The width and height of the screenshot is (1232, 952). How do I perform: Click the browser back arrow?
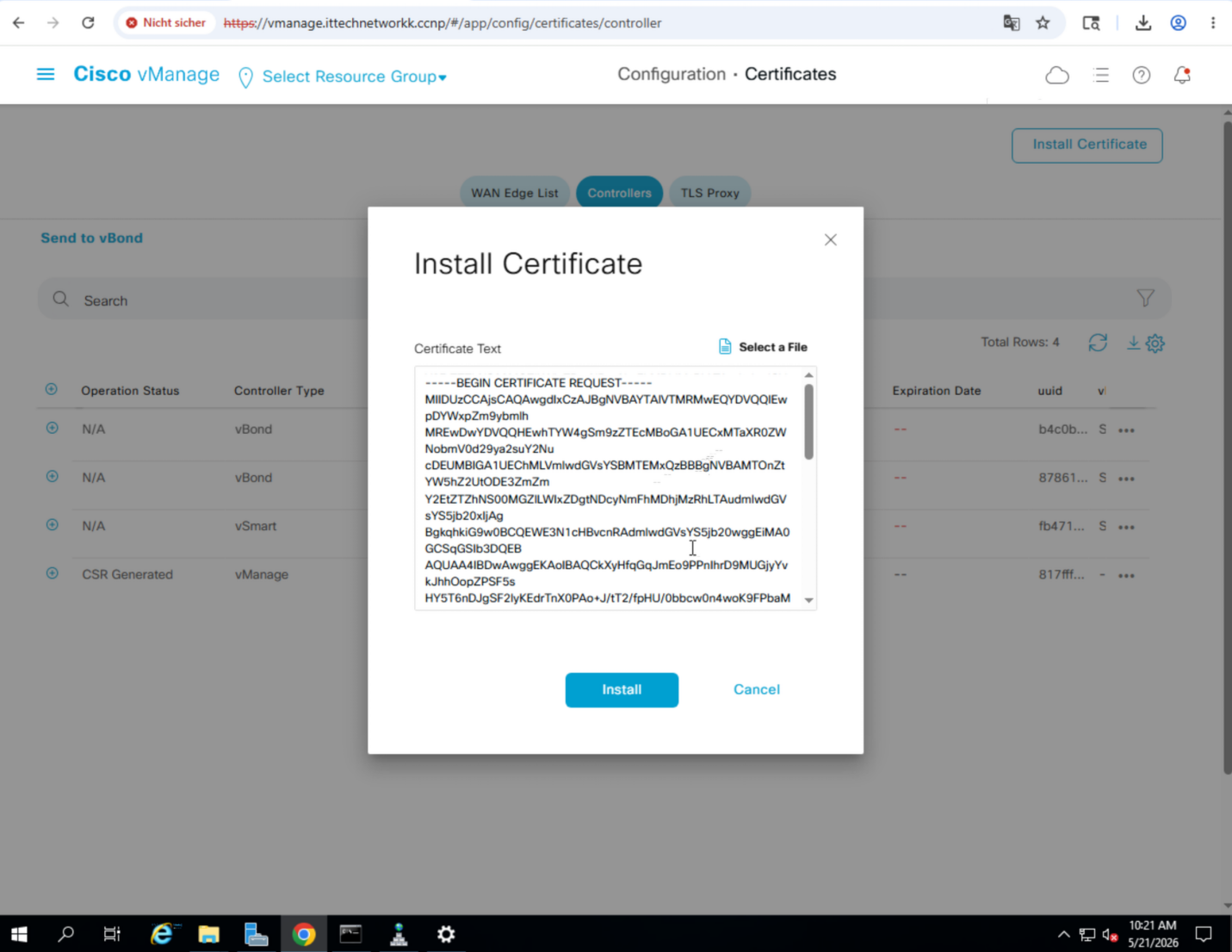18,22
